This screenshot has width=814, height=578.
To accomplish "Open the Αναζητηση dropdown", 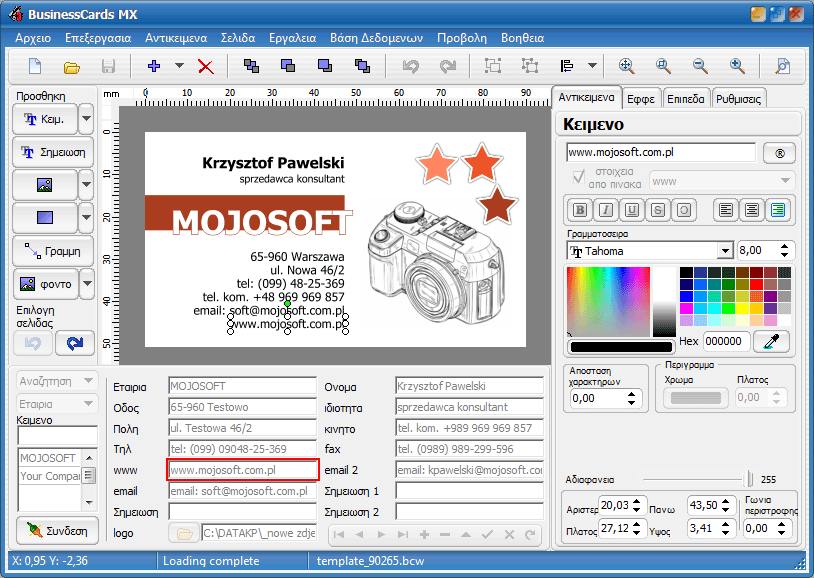I will (x=88, y=381).
